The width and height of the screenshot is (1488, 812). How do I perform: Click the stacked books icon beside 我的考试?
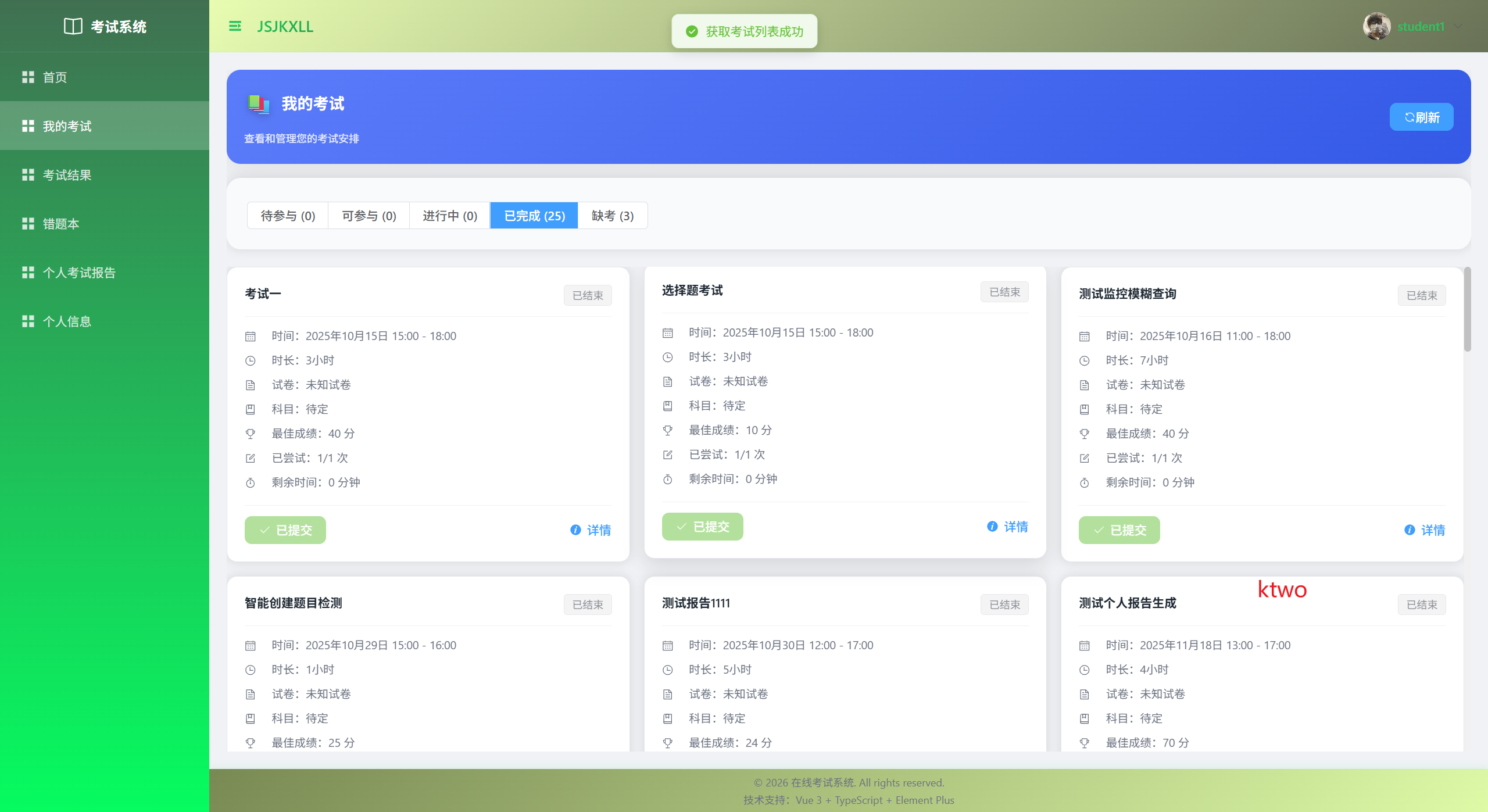coord(258,104)
